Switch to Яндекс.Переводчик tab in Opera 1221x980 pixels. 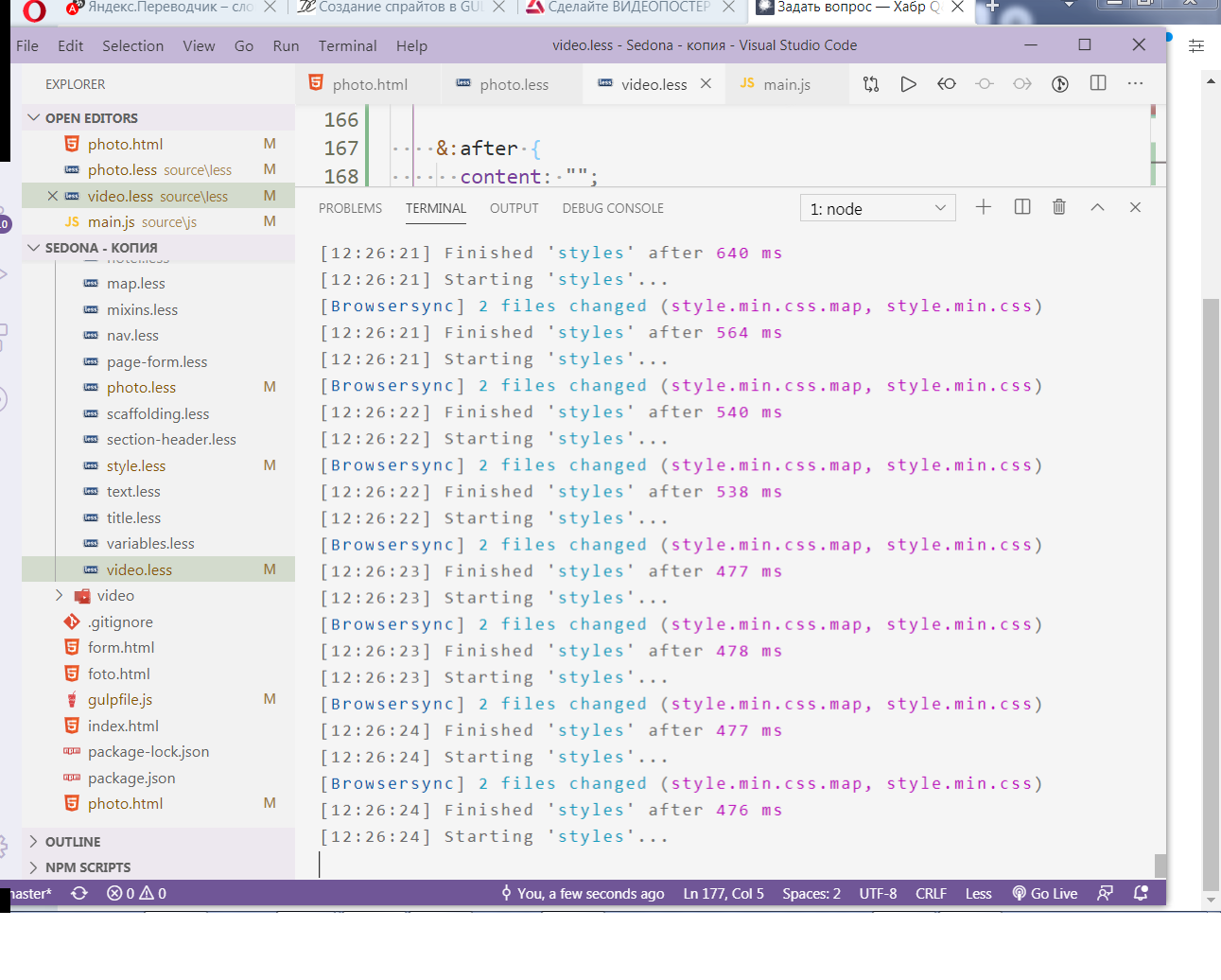point(170,8)
